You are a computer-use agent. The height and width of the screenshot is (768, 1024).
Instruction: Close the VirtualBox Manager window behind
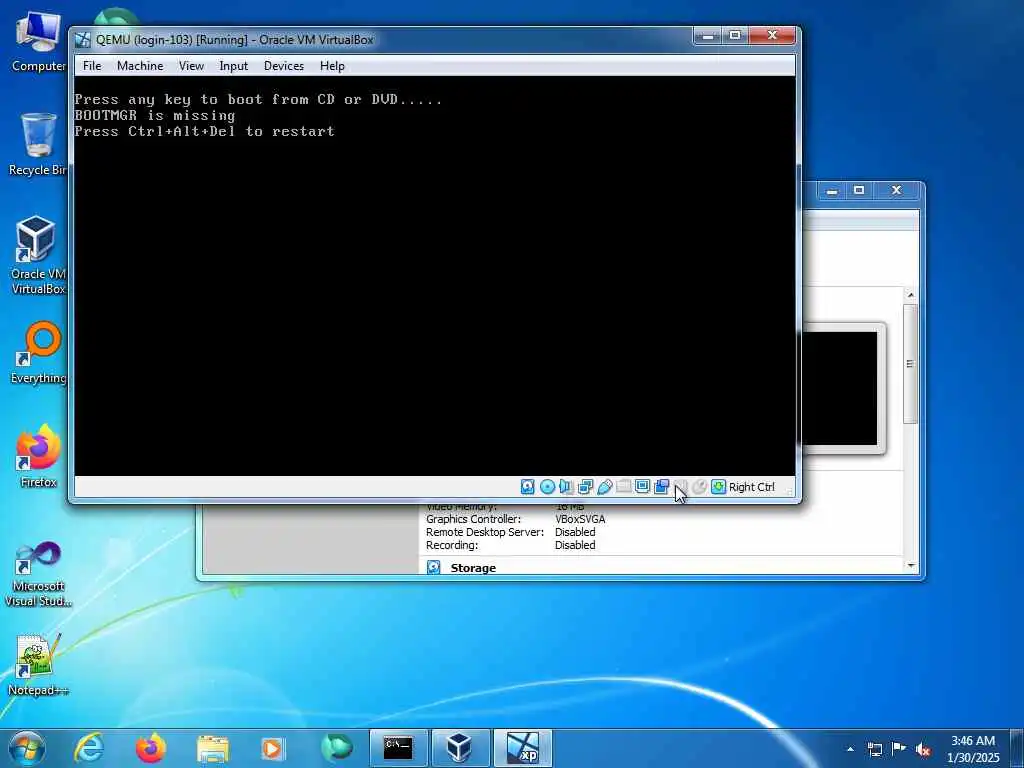[897, 191]
